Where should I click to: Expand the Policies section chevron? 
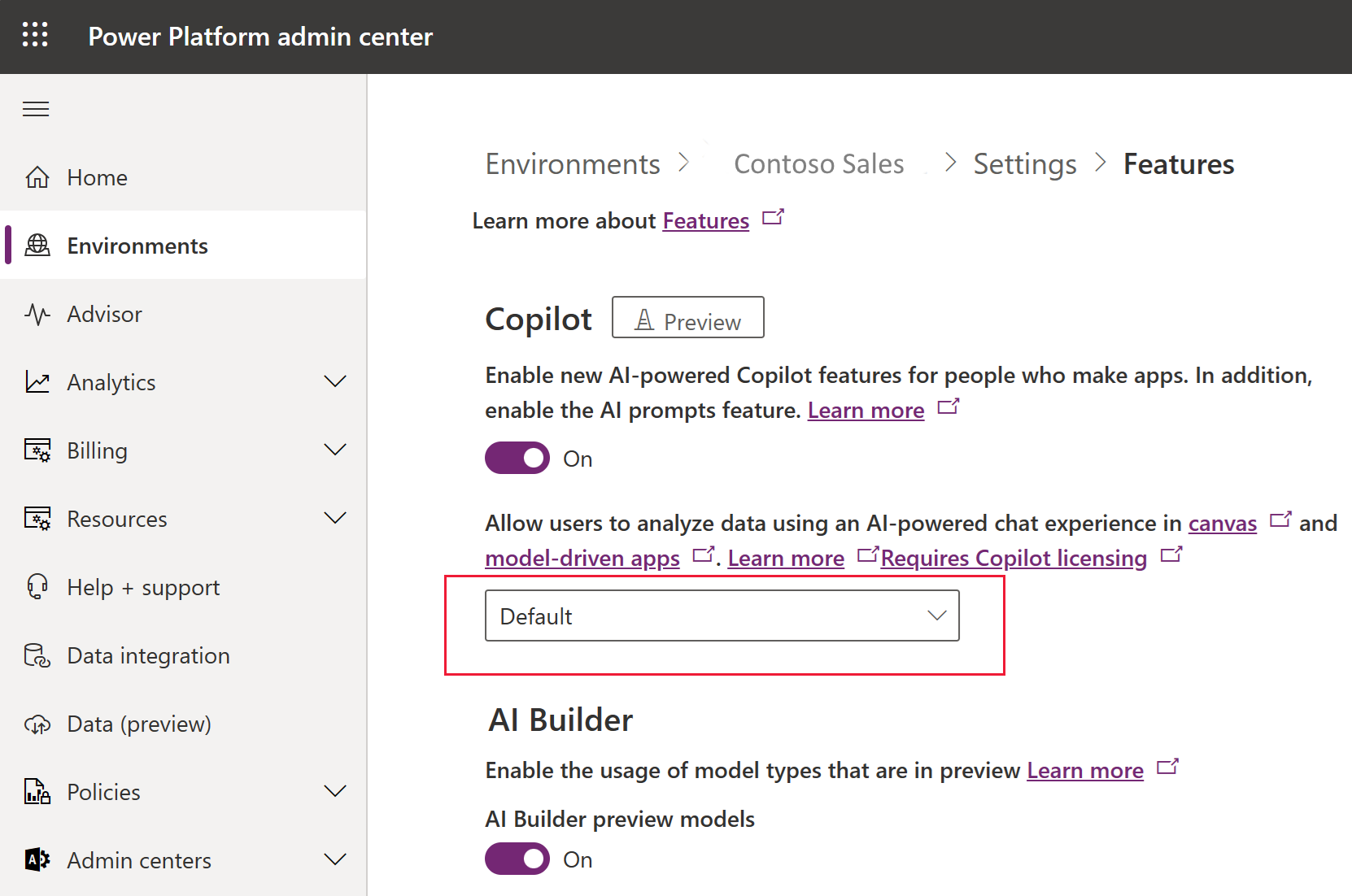[x=335, y=792]
